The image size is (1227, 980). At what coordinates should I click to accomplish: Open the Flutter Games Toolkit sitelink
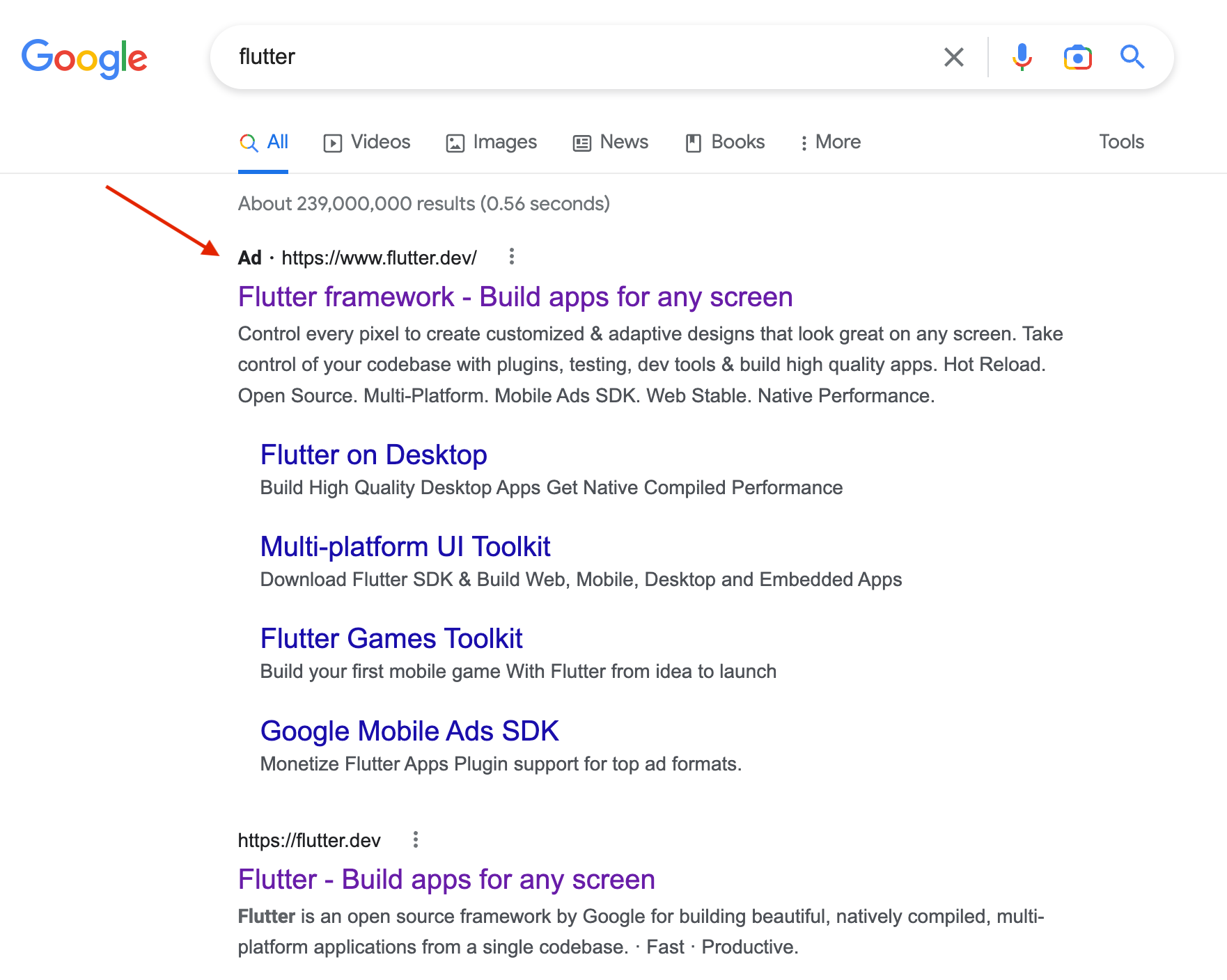(391, 639)
